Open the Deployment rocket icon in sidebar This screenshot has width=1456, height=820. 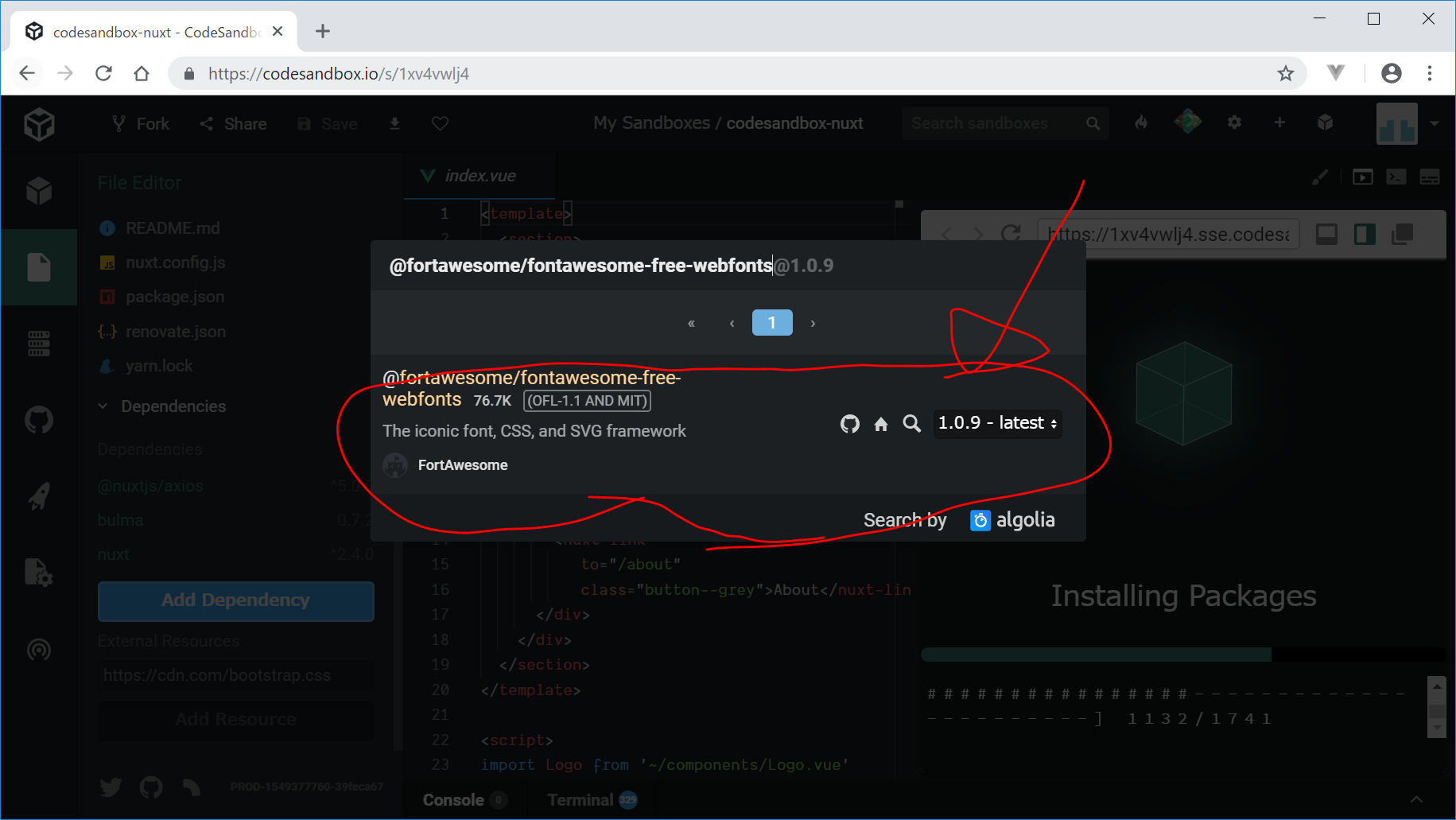click(38, 496)
